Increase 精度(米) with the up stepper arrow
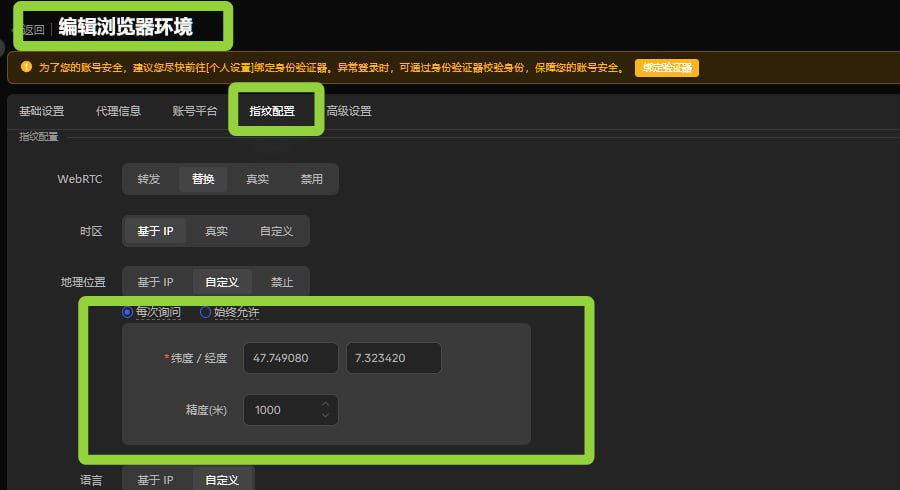Image resolution: width=900 pixels, height=490 pixels. pos(325,404)
